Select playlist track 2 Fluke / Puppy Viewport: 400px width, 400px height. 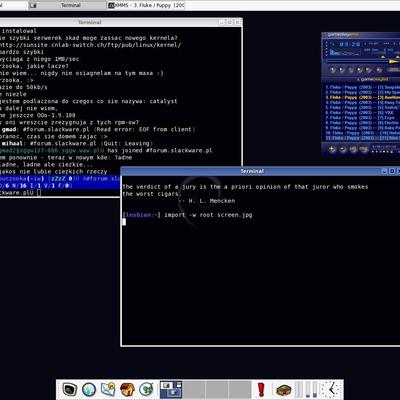pyautogui.click(x=362, y=92)
